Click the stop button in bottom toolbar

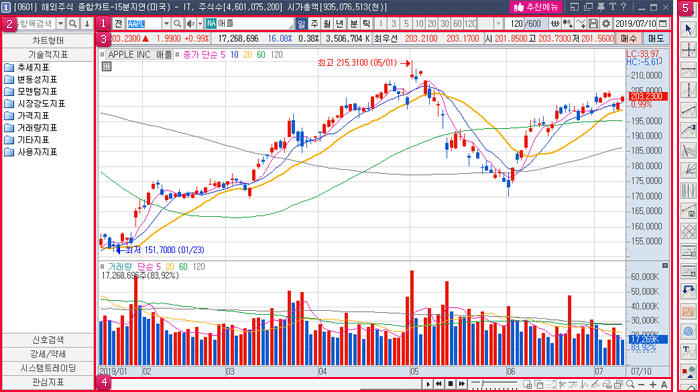(450, 384)
